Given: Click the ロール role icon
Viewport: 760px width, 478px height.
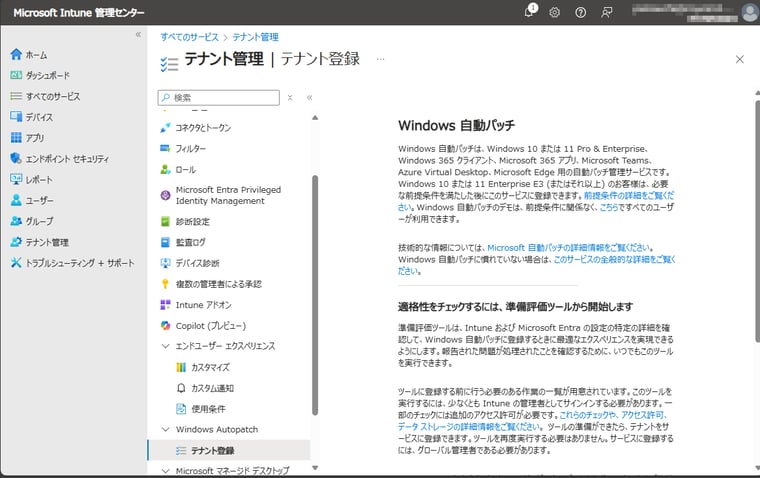Looking at the screenshot, I should pos(165,169).
